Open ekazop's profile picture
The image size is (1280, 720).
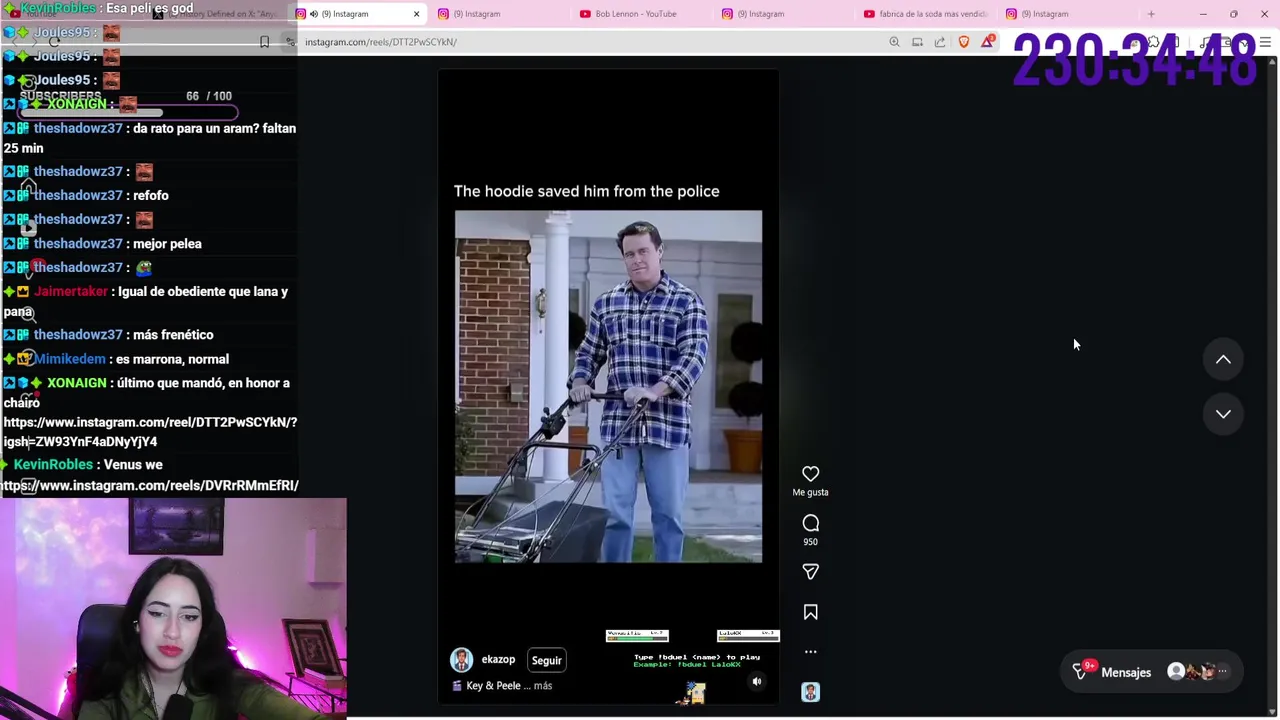tap(461, 660)
